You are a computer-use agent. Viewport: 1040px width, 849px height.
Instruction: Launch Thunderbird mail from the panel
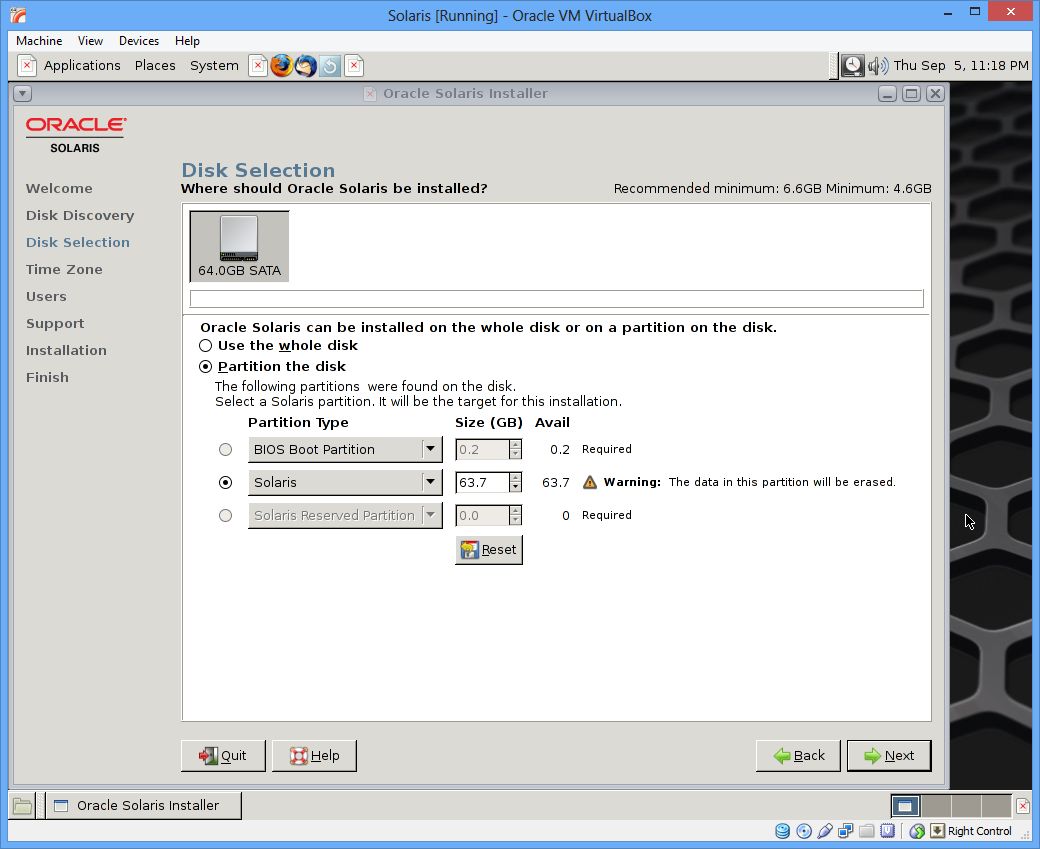[x=306, y=66]
